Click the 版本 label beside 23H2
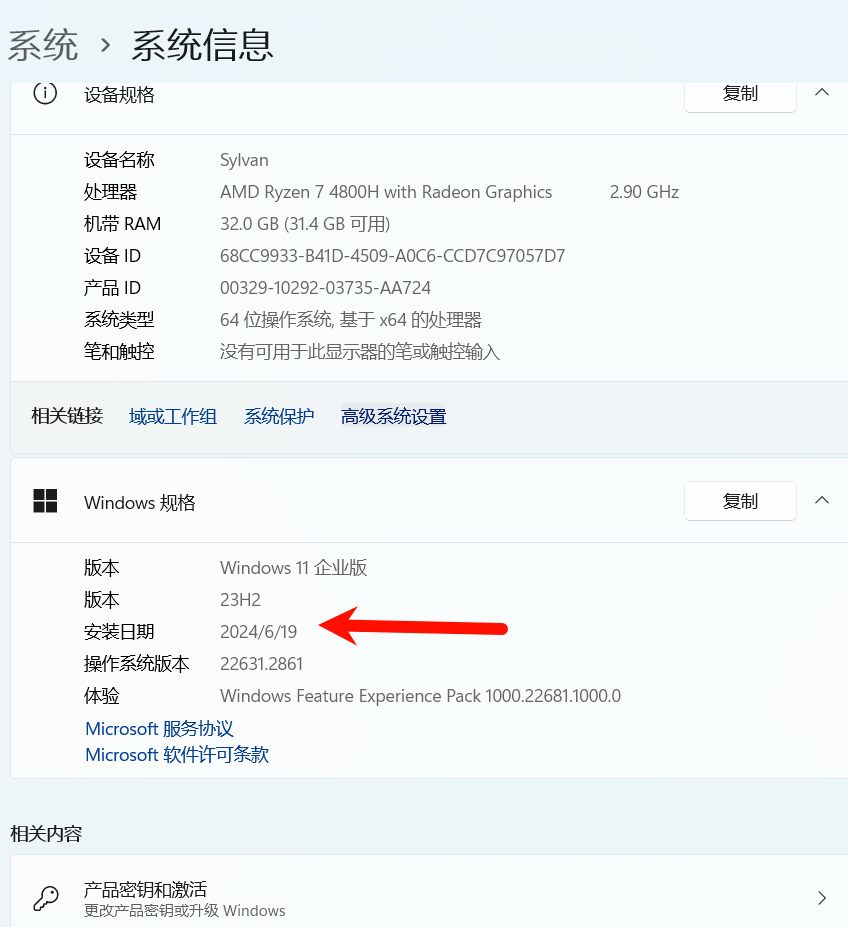The height and width of the screenshot is (927, 848). pos(102,599)
